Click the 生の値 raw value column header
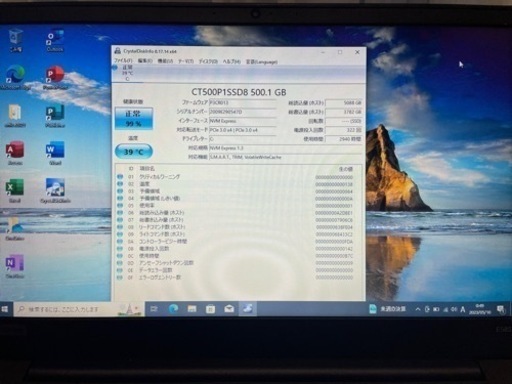This screenshot has height=384, width=512. coord(346,169)
